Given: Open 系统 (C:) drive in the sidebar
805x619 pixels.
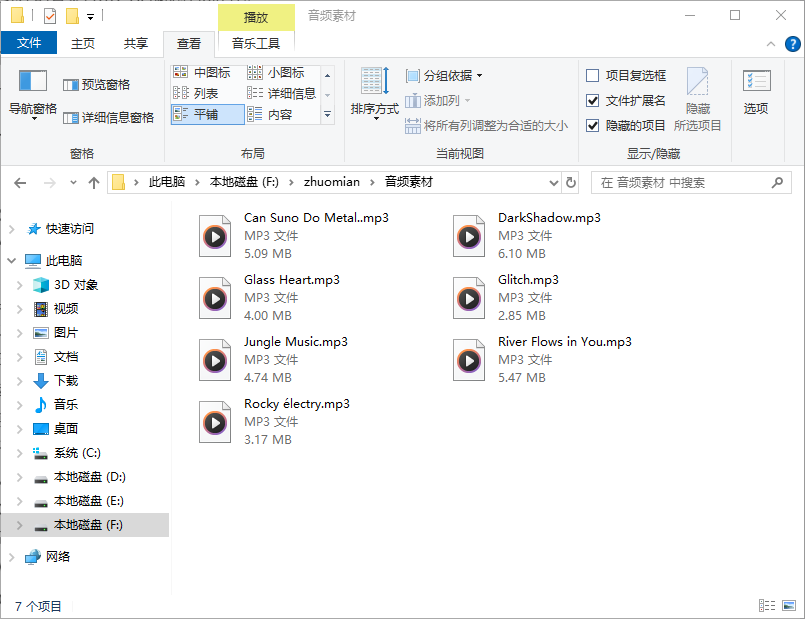Looking at the screenshot, I should coord(77,453).
